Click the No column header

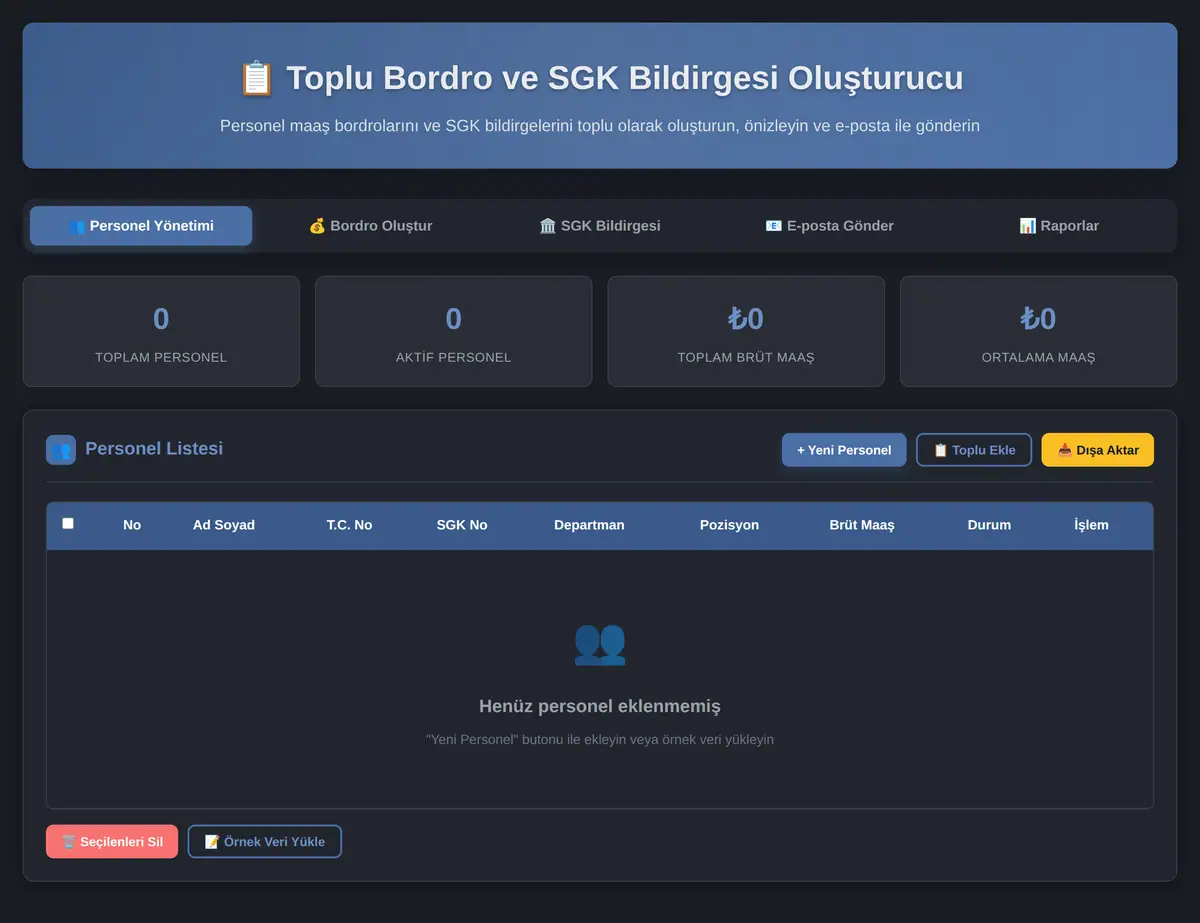point(132,525)
